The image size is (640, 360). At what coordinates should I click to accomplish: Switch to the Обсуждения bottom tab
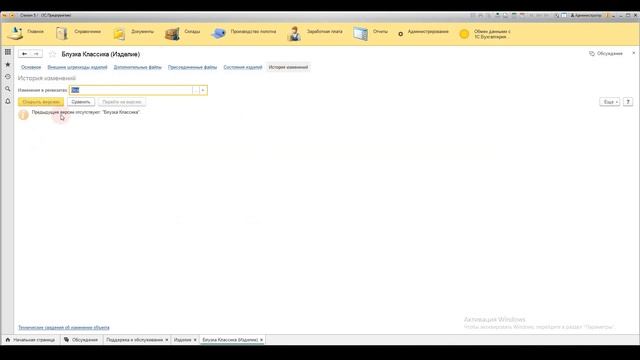coord(81,340)
